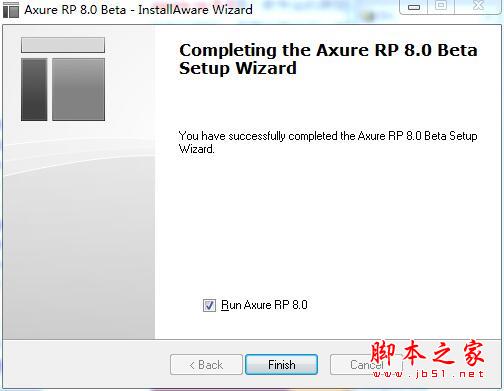The image size is (504, 391).
Task: Close the Axure RP 8.0 Beta wizard
Action: [478, 6]
